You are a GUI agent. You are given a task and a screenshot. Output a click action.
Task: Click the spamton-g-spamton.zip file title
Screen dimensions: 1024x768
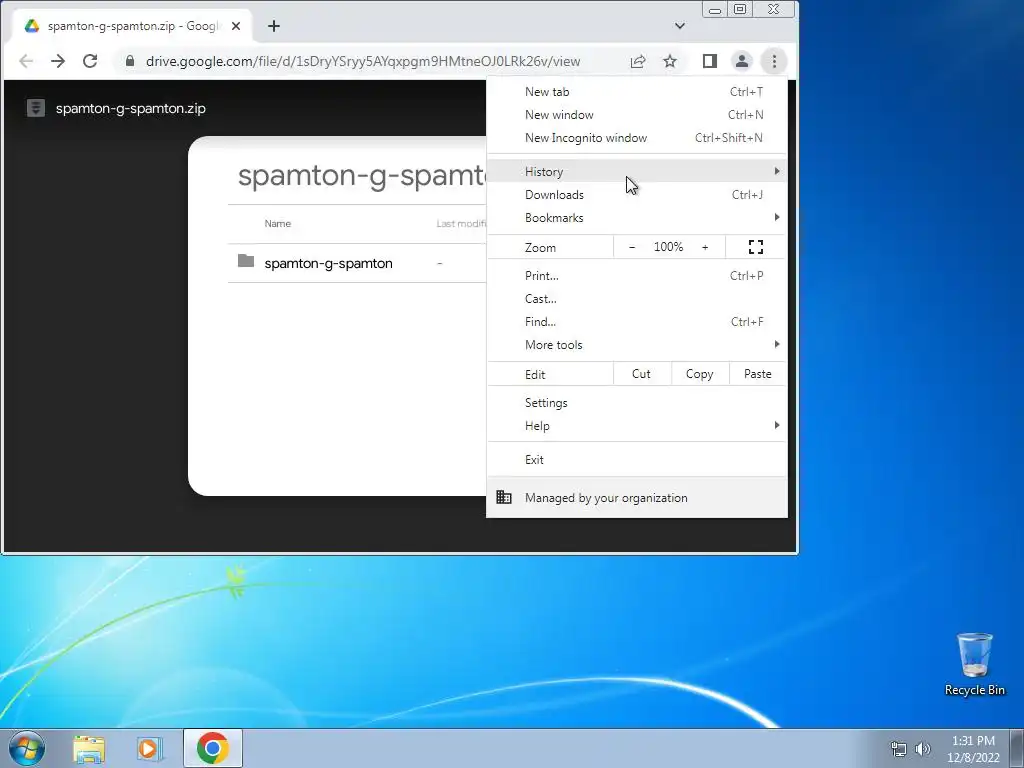131,108
